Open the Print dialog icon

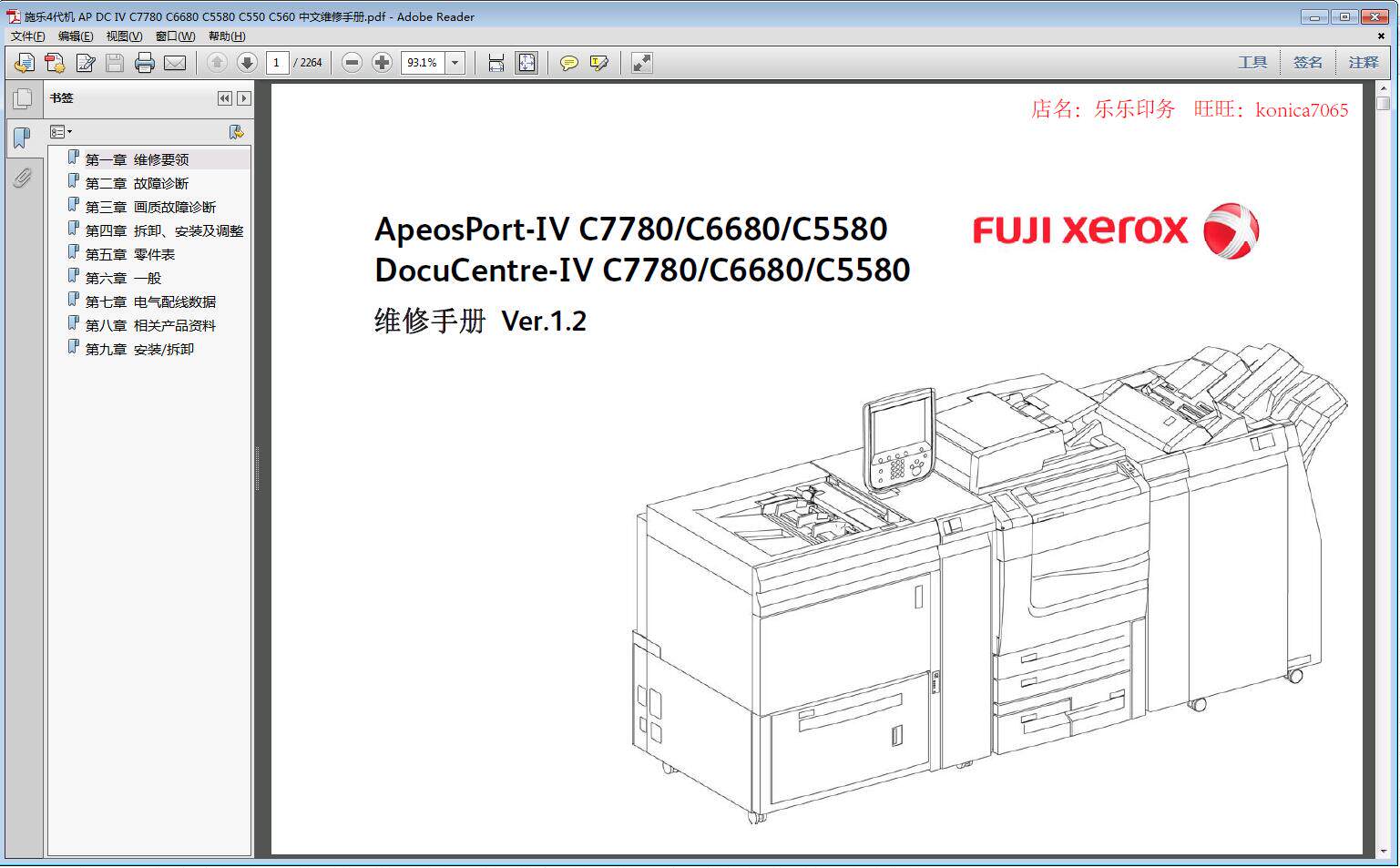[143, 62]
